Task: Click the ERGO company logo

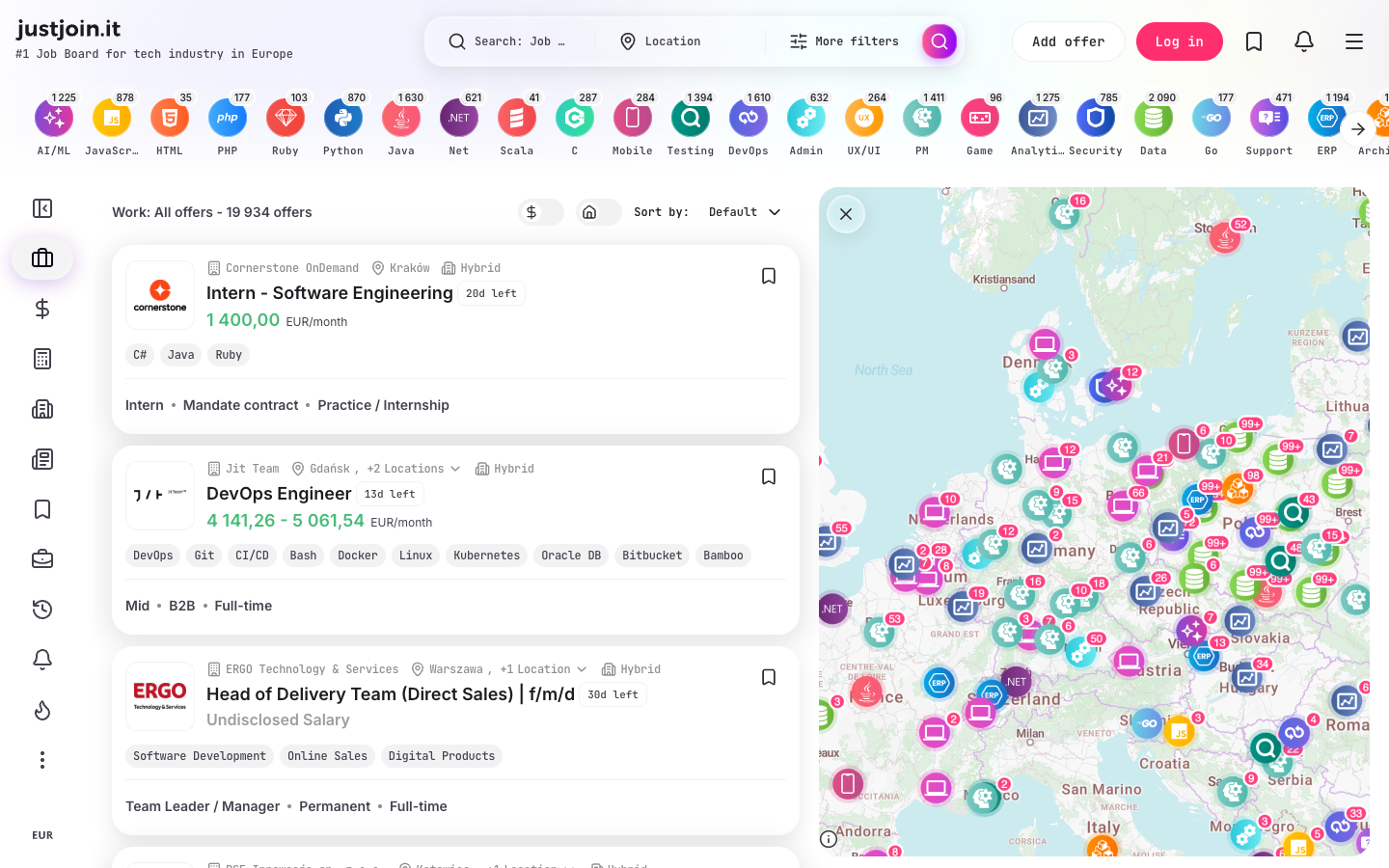Action: (160, 696)
